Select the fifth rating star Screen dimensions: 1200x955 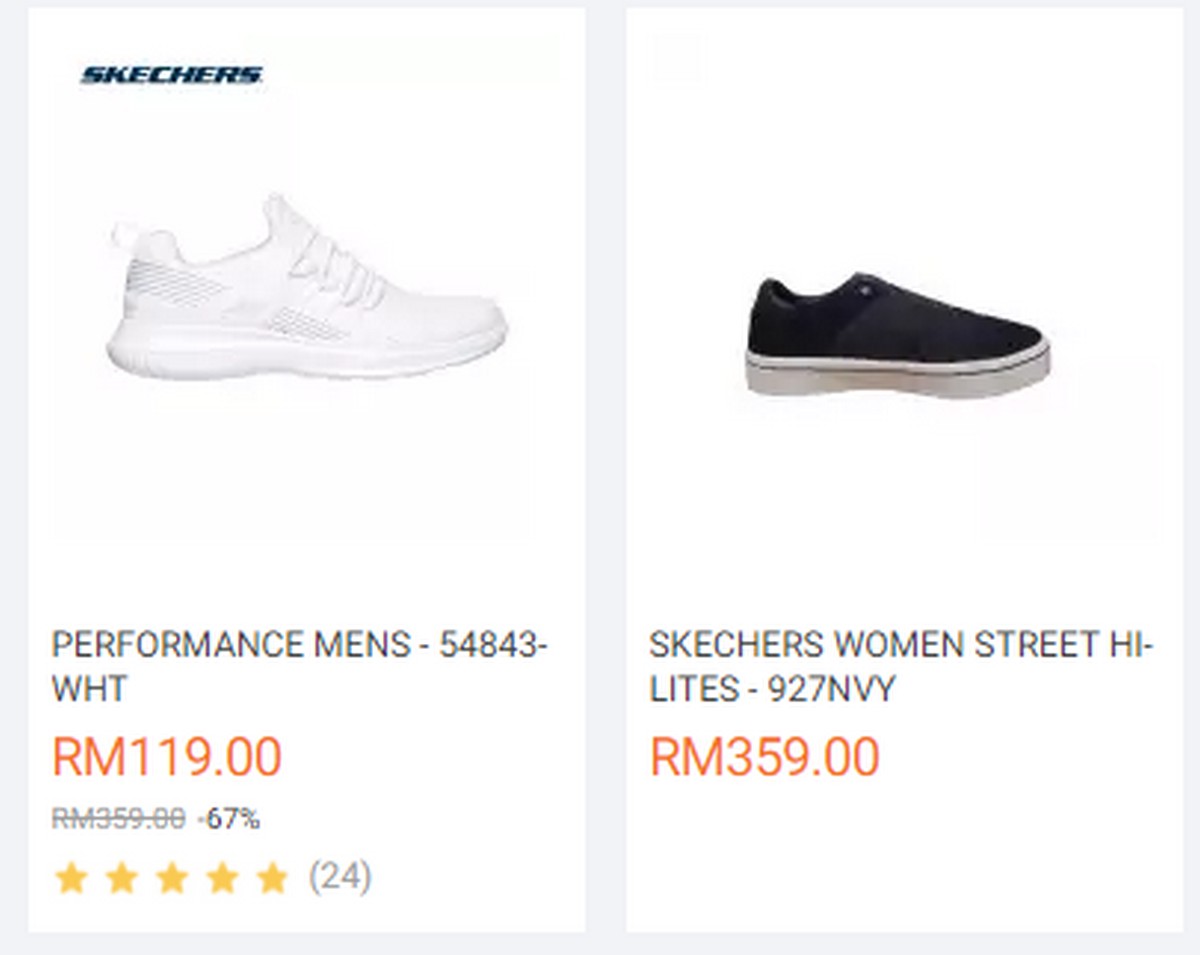(272, 878)
